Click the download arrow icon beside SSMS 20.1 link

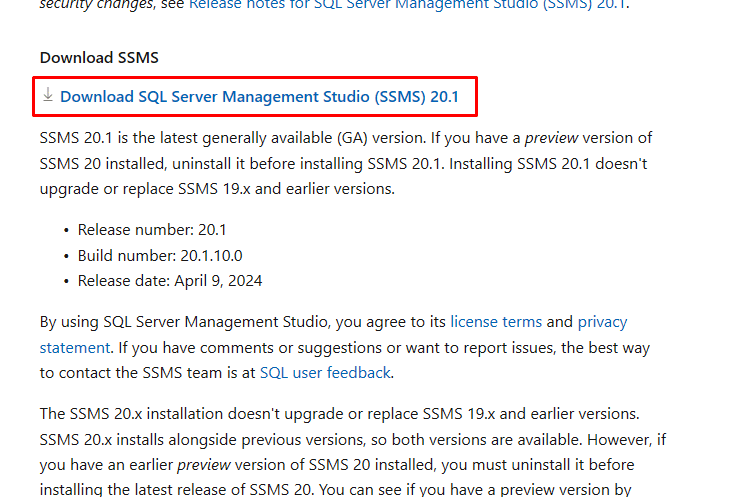tap(48, 94)
